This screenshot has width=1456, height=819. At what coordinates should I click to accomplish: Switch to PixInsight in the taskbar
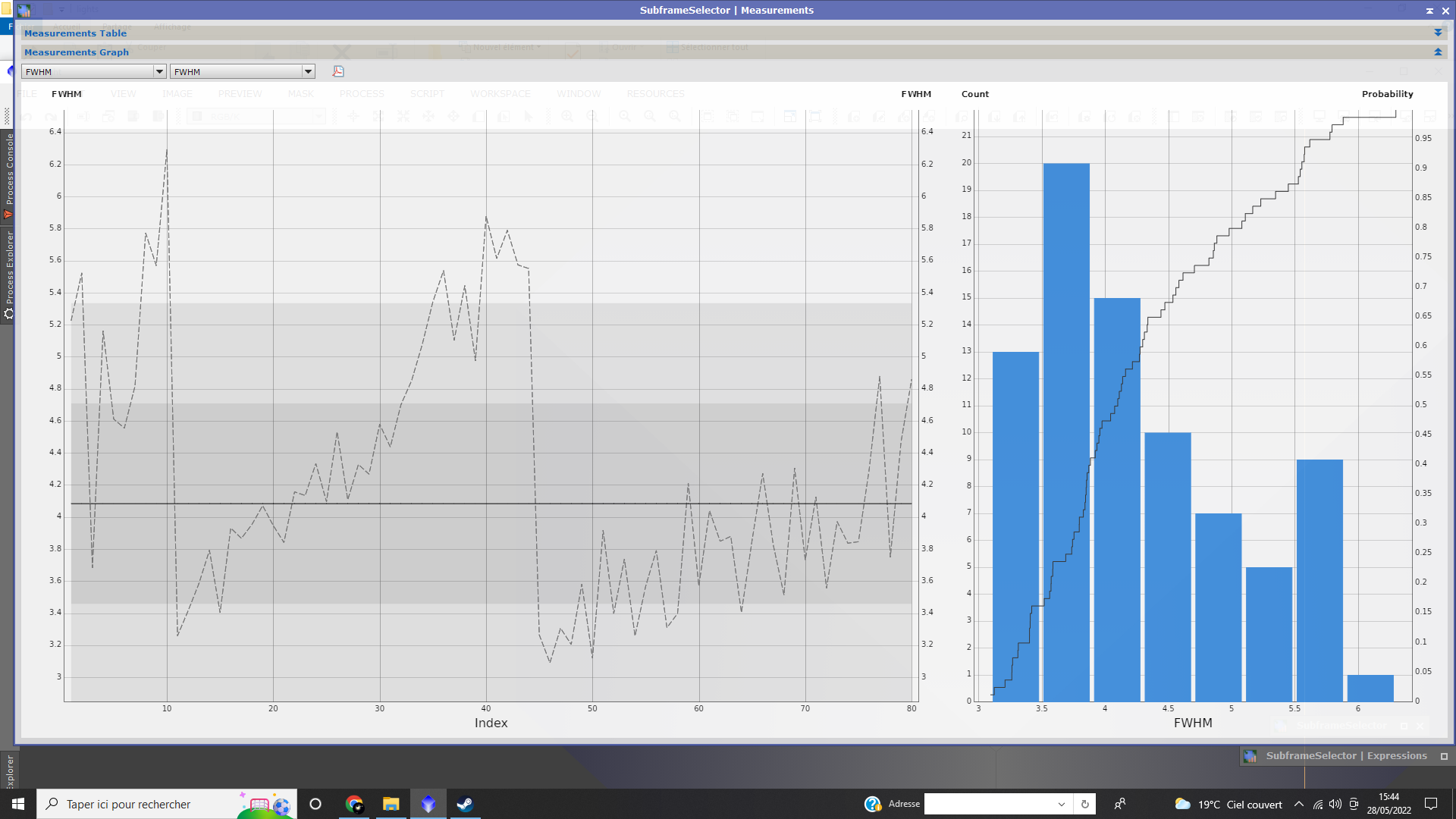[428, 804]
